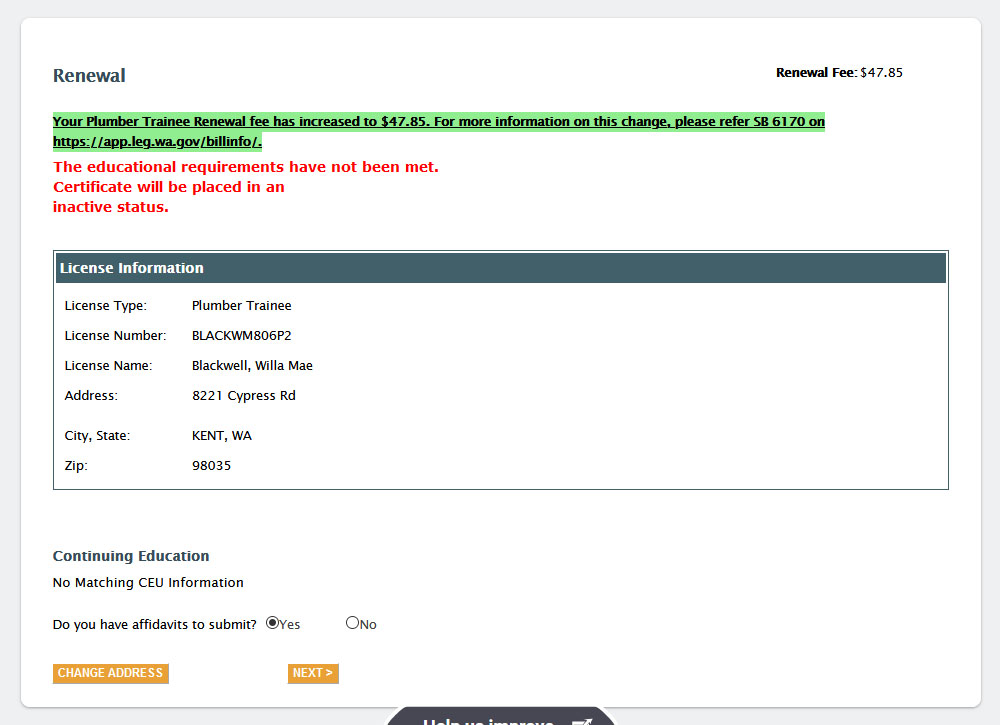Open the Help us improve feedback tab
Viewport: 1000px width, 725px height.
click(x=501, y=717)
